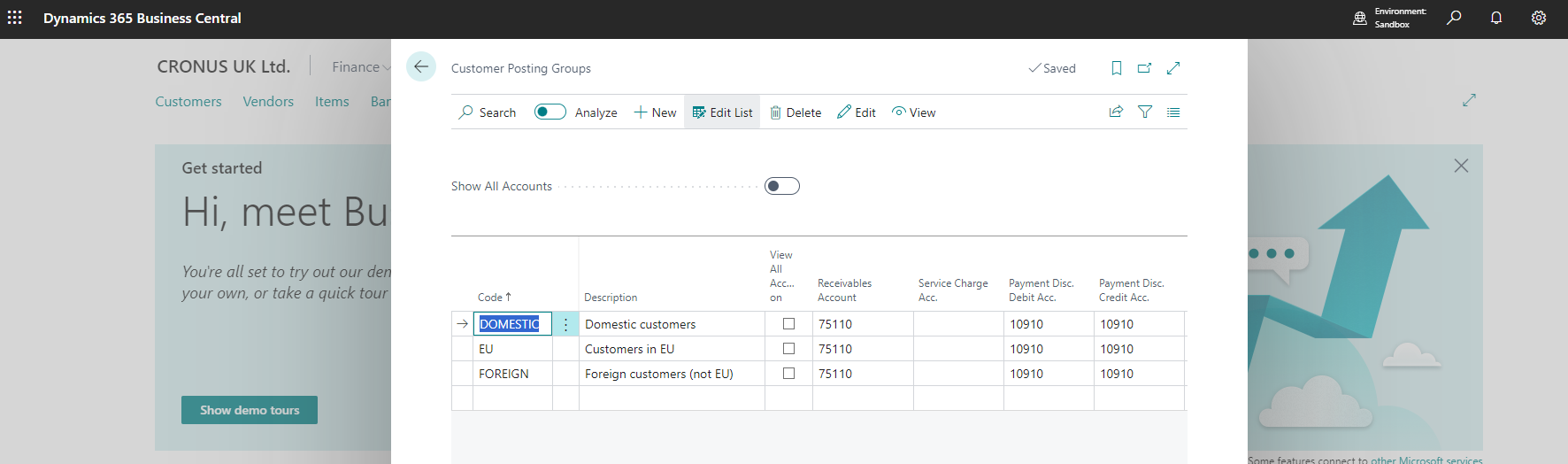Click the Share icon
This screenshot has width=1568, height=464.
pos(1117,112)
